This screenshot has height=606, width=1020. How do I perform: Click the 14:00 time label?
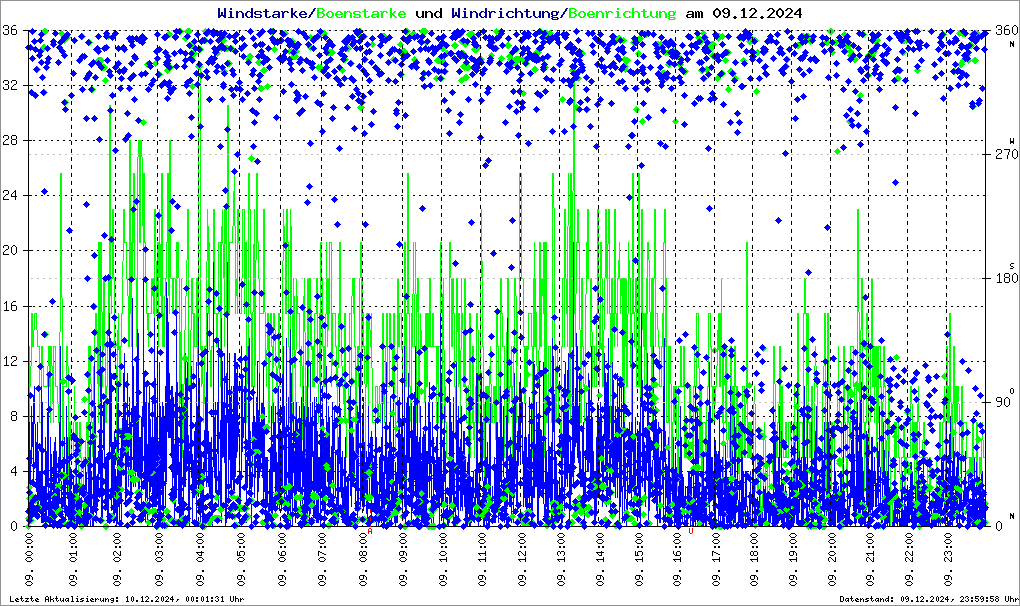[600, 559]
